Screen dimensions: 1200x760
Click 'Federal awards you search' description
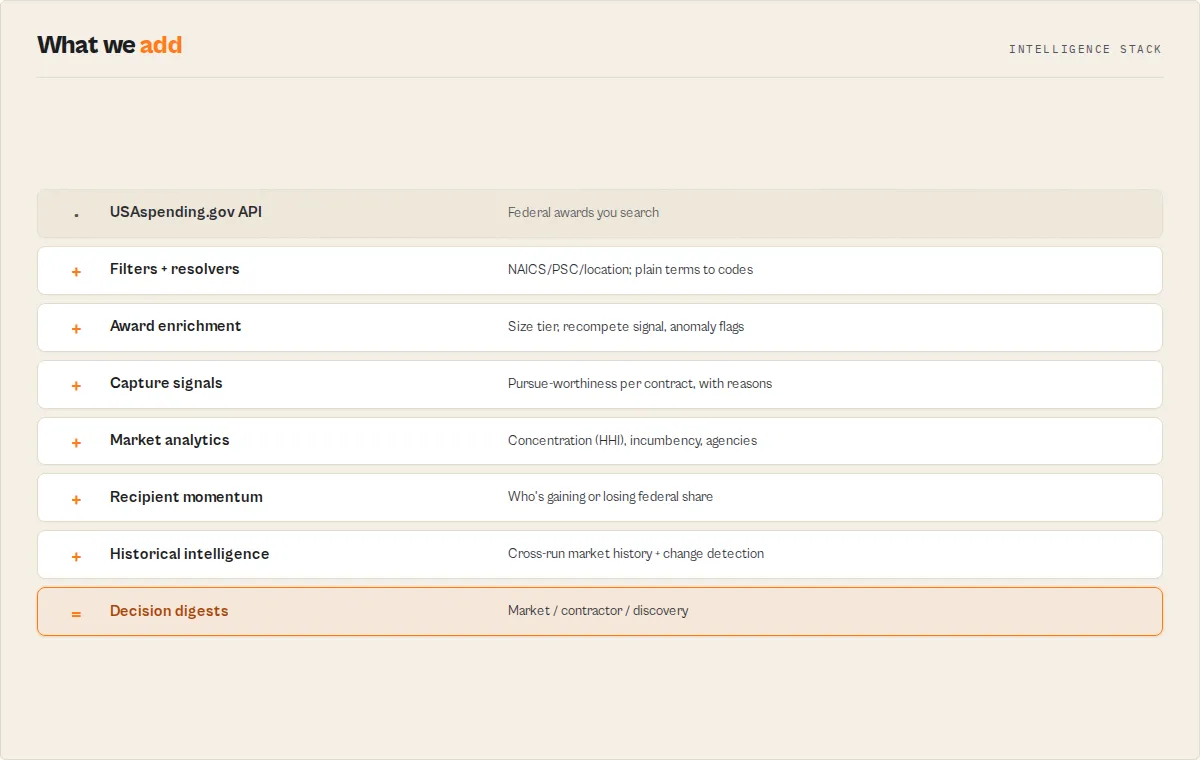[x=583, y=212]
